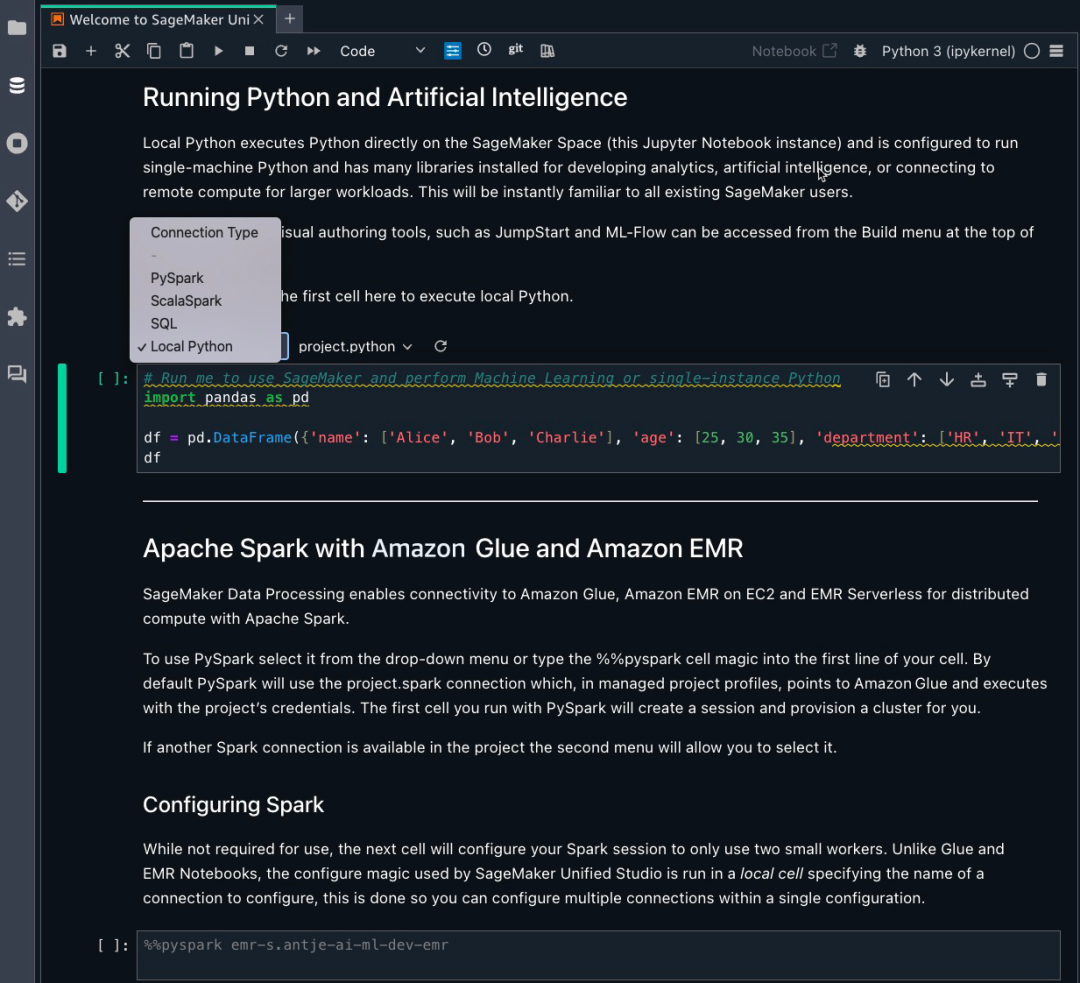Open the project.python connection dropdown

click(355, 346)
